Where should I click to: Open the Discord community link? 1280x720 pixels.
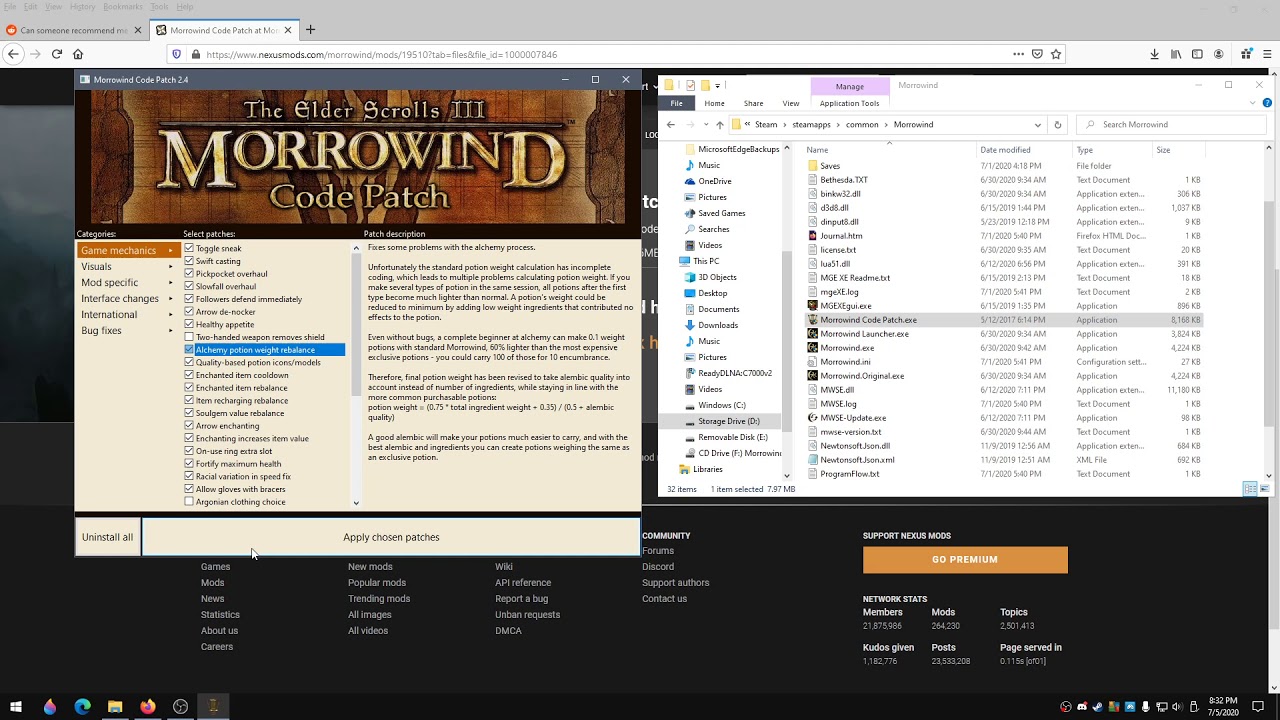click(658, 567)
